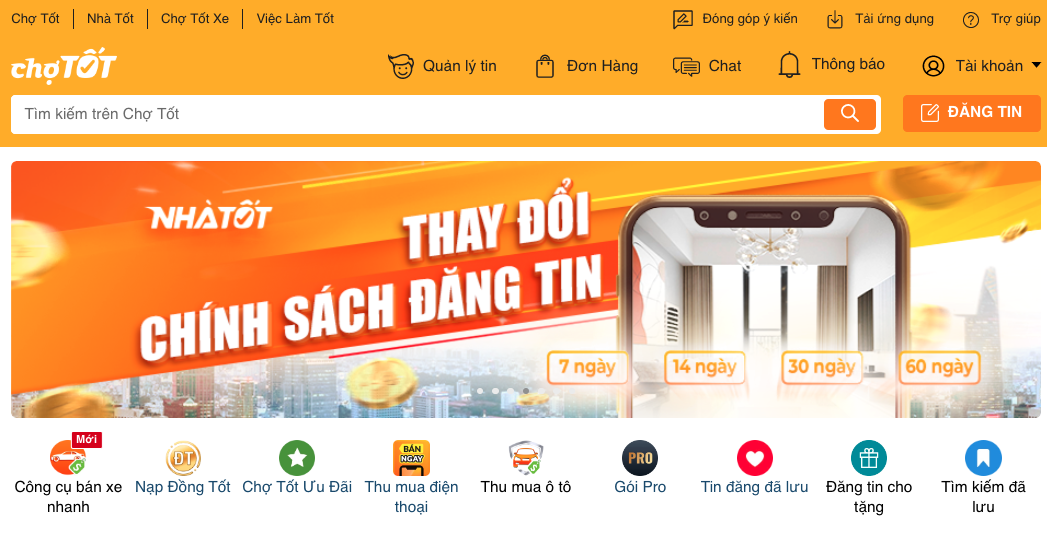Open Quản lý tin menu
1047x542 pixels.
[x=442, y=66]
